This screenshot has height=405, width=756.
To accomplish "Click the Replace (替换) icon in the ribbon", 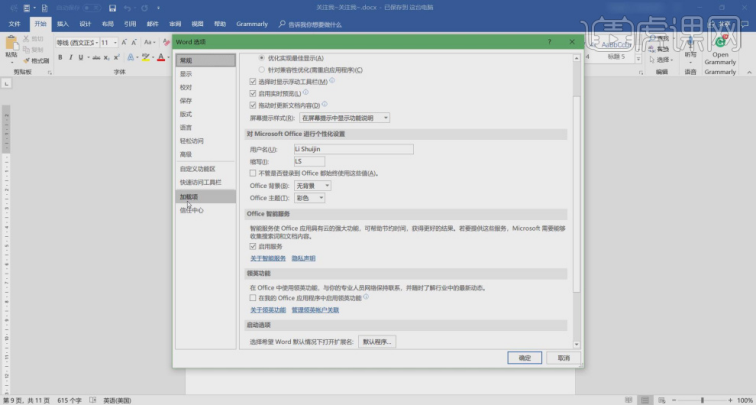I will point(652,49).
